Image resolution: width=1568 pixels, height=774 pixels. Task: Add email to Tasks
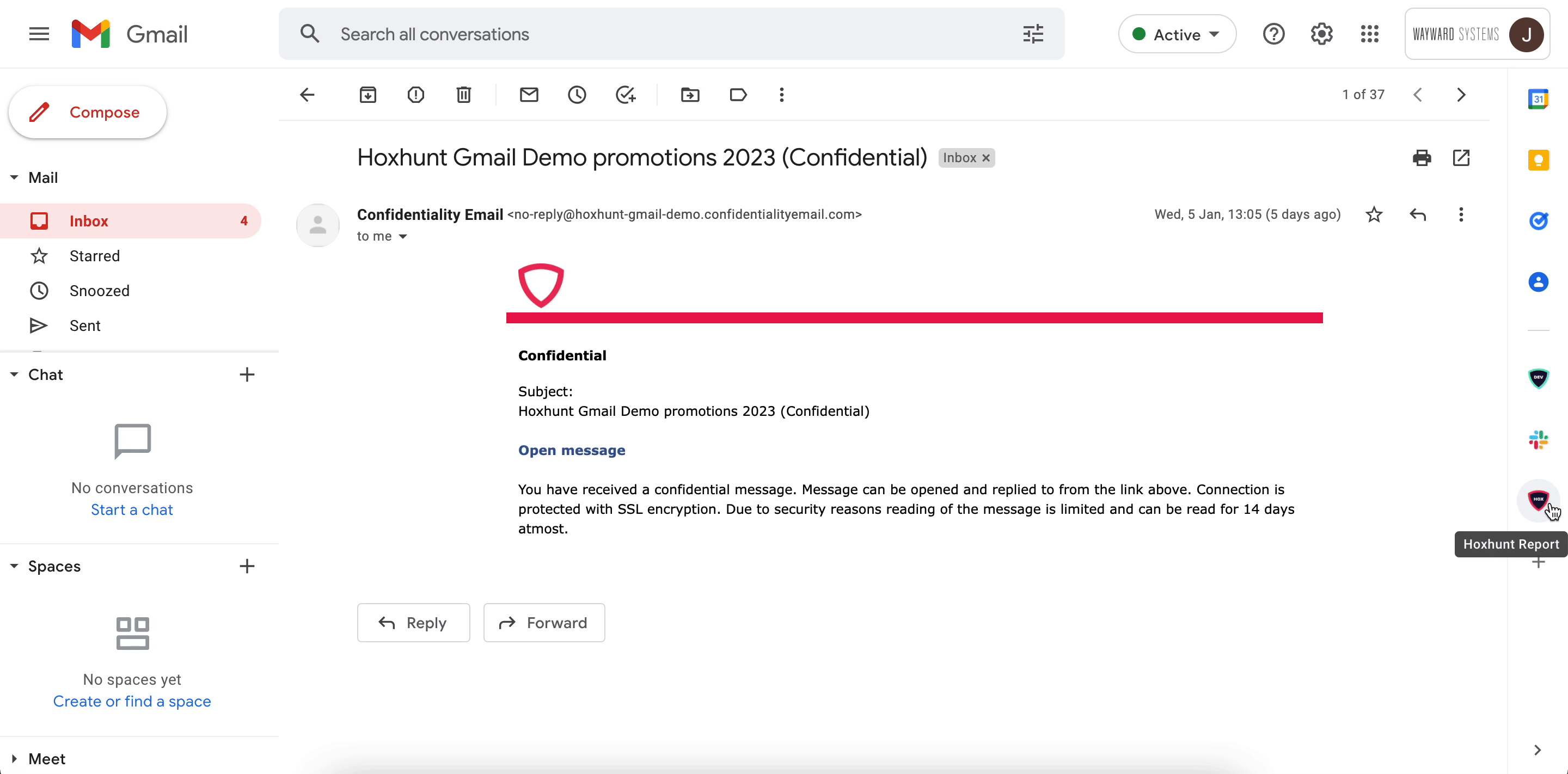625,95
